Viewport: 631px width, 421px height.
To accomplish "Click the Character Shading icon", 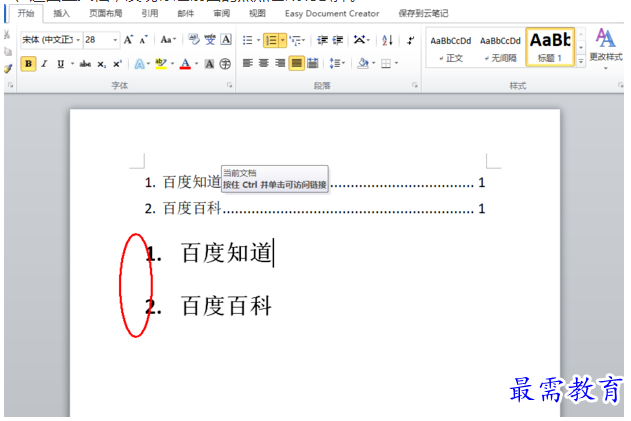I will [209, 64].
